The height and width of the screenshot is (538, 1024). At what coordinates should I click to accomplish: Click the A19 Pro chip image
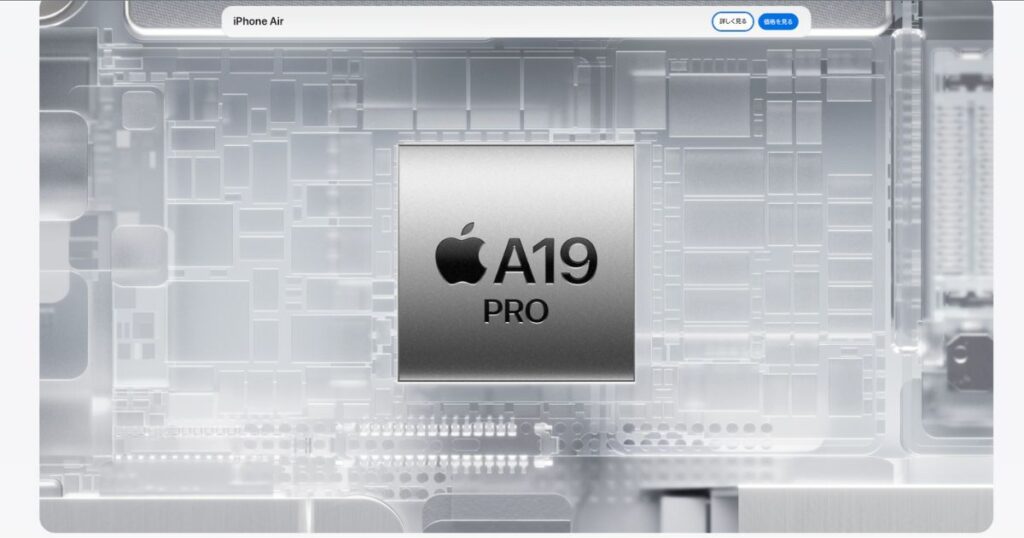516,262
